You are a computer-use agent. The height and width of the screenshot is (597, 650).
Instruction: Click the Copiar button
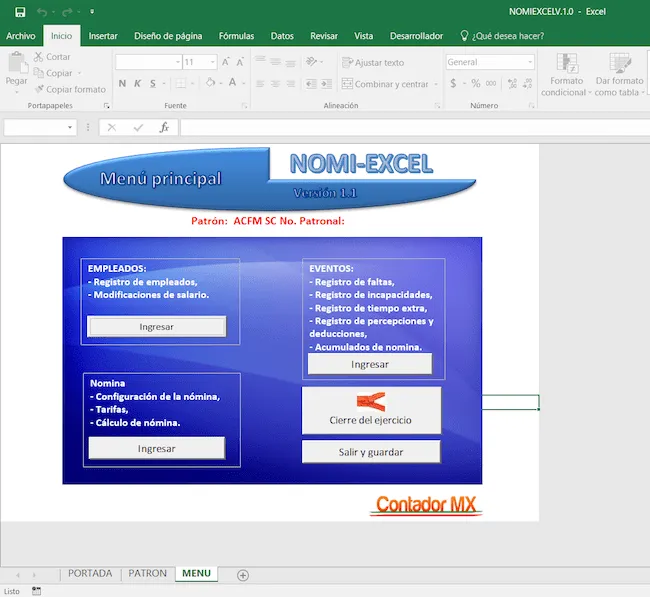[x=53, y=73]
